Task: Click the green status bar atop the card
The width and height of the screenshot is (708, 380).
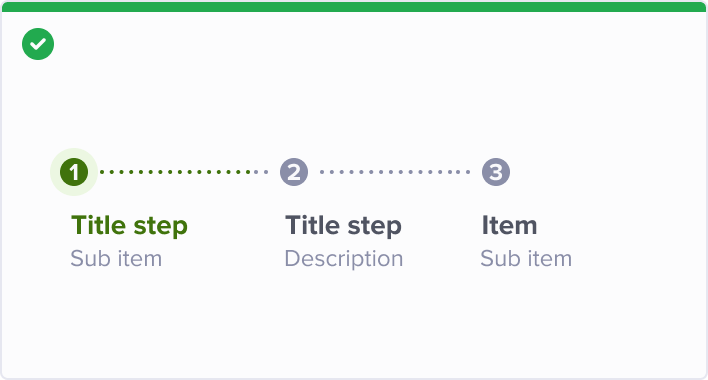Action: [x=354, y=7]
